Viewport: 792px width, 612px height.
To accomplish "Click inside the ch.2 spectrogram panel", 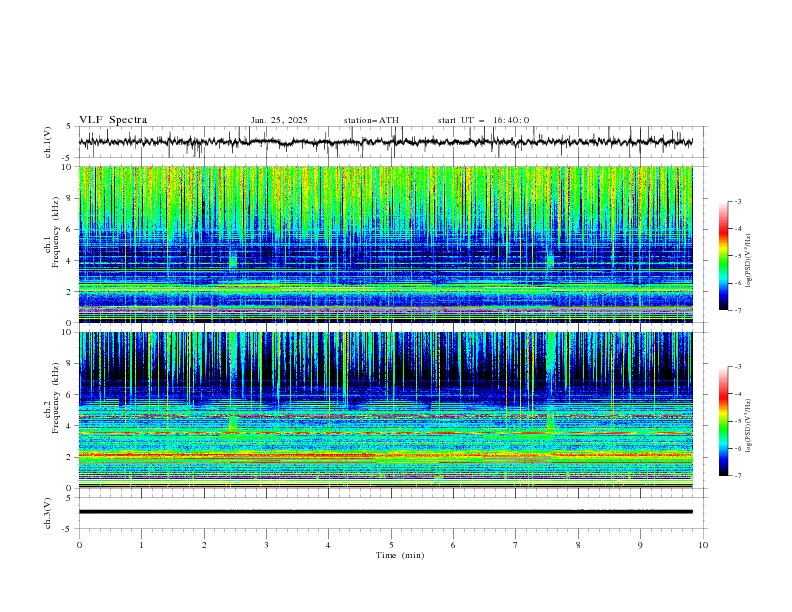I will coord(386,410).
